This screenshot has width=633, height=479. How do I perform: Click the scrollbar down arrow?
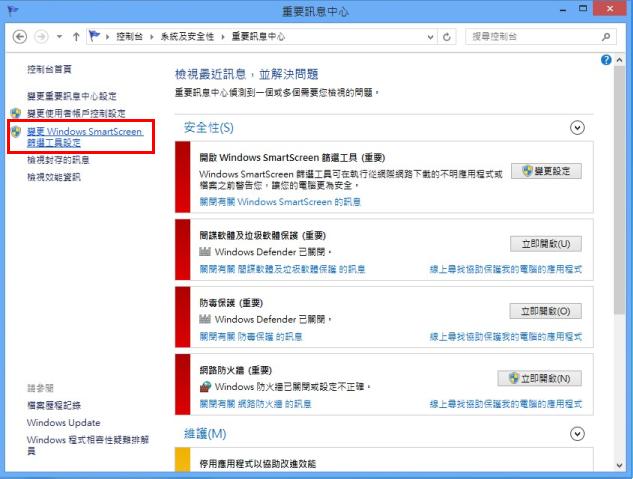coord(620,465)
